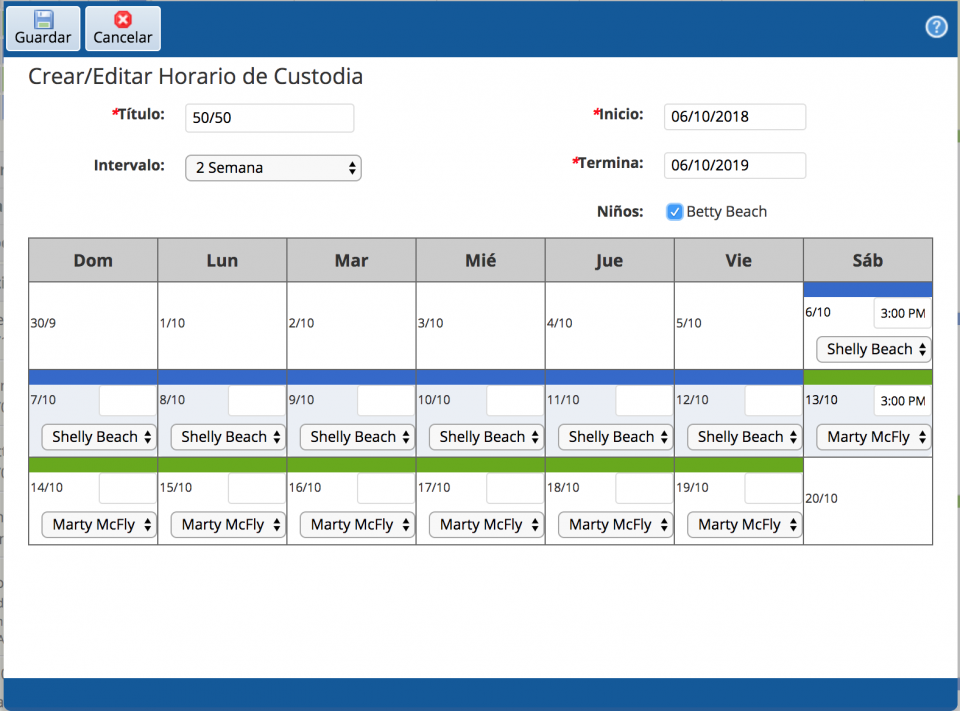Open the 18/10 Marty McFly dropdown
This screenshot has width=960, height=711.
click(615, 524)
